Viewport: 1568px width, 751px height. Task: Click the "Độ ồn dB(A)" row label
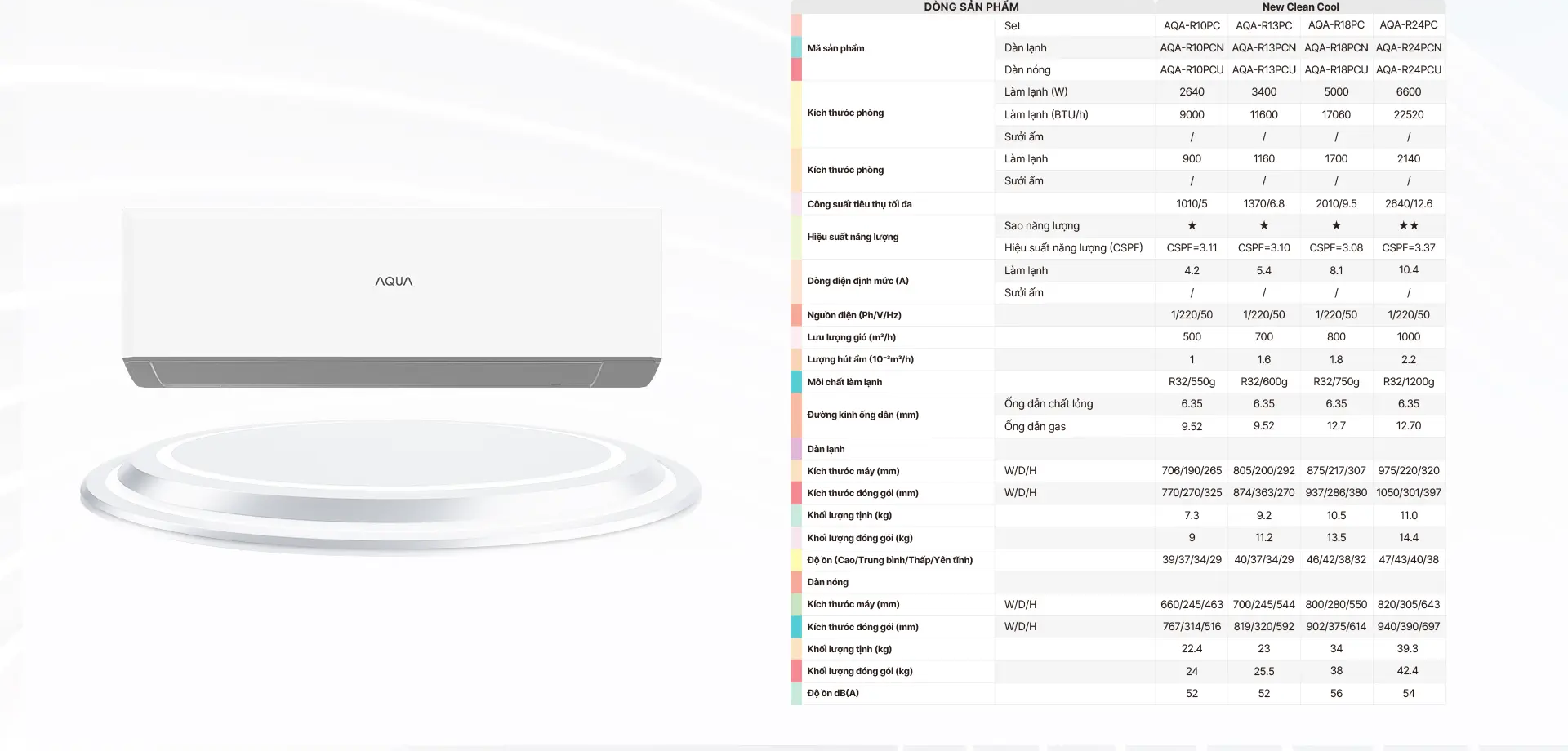833,693
